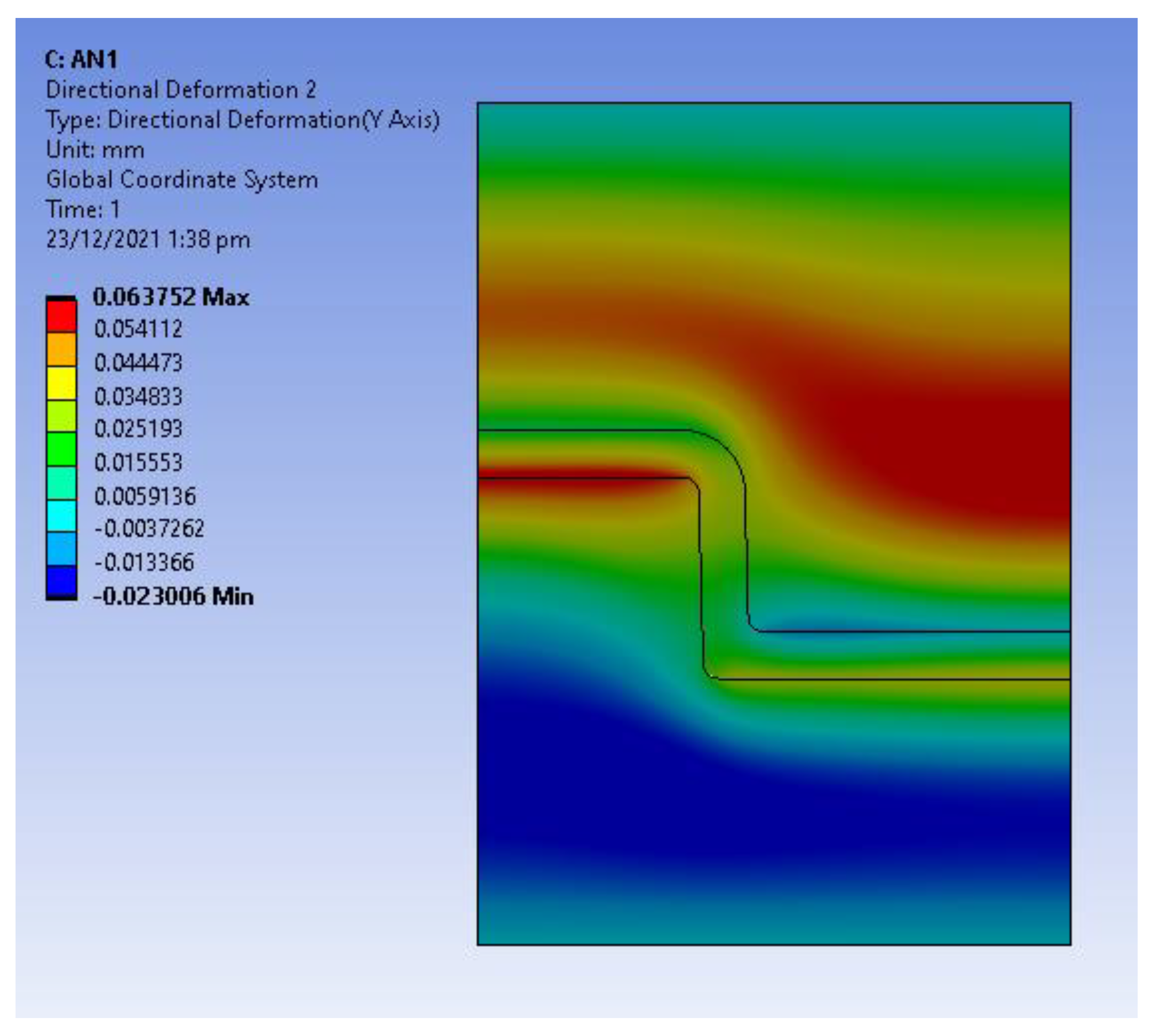
Task: Click the Type: Directional Deformation(Y Axis) text
Action: (243, 120)
